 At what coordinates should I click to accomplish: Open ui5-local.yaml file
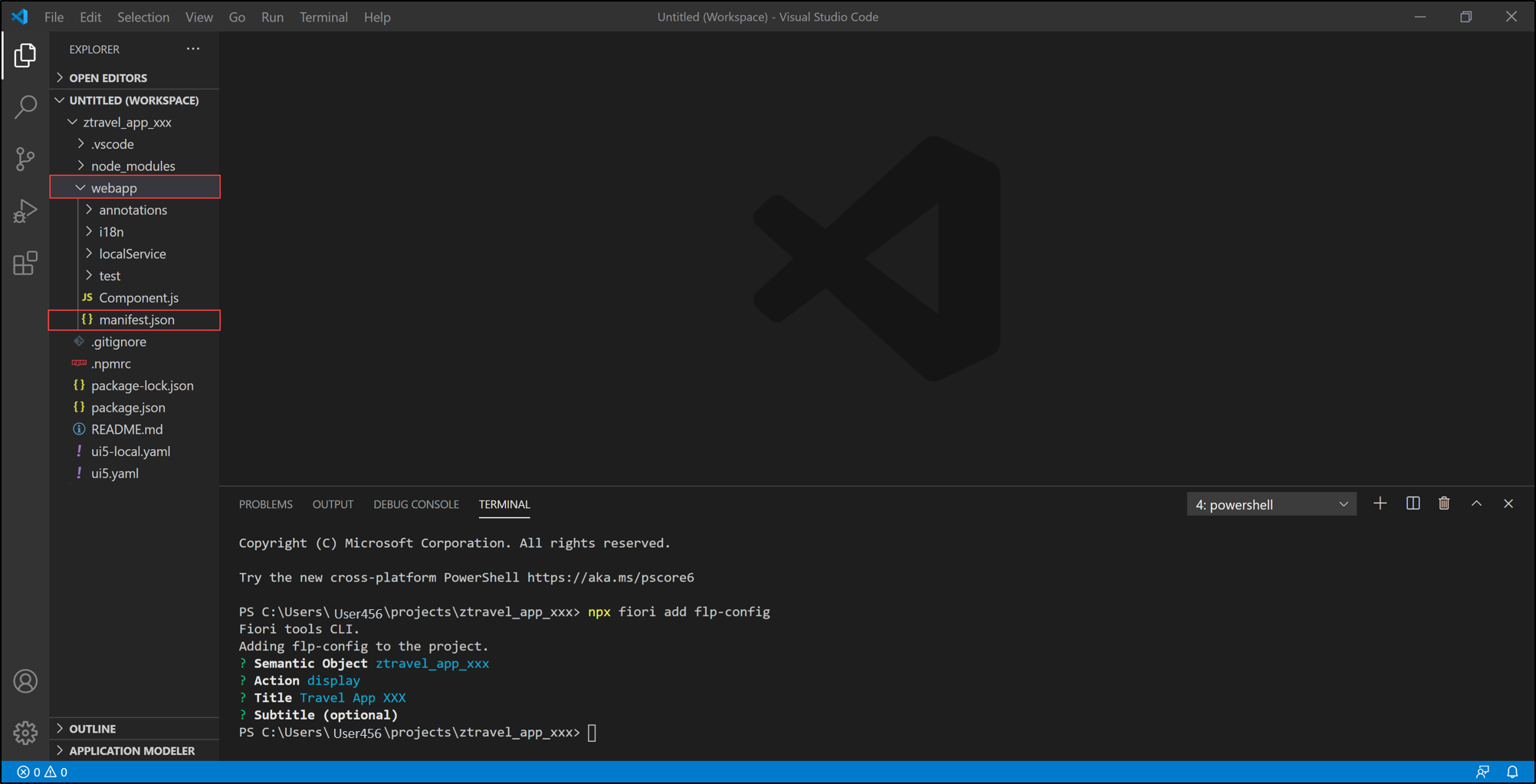point(134,451)
